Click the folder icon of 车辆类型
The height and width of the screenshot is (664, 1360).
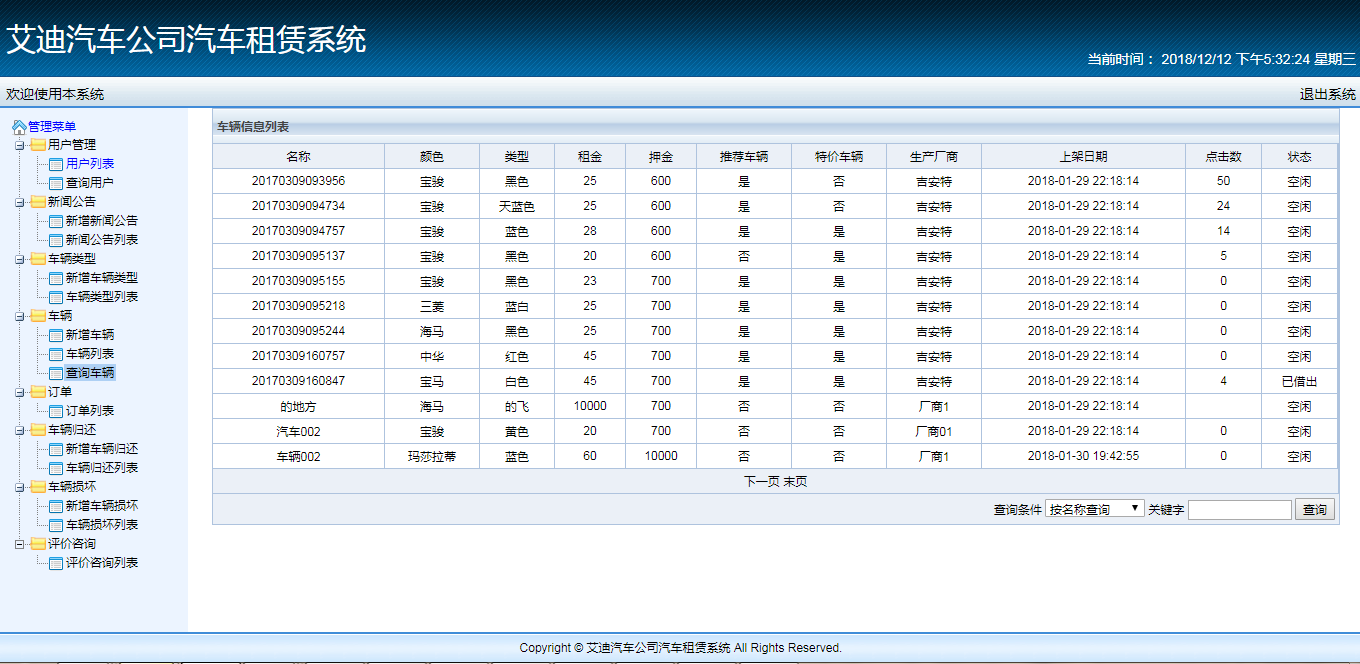click(x=38, y=259)
